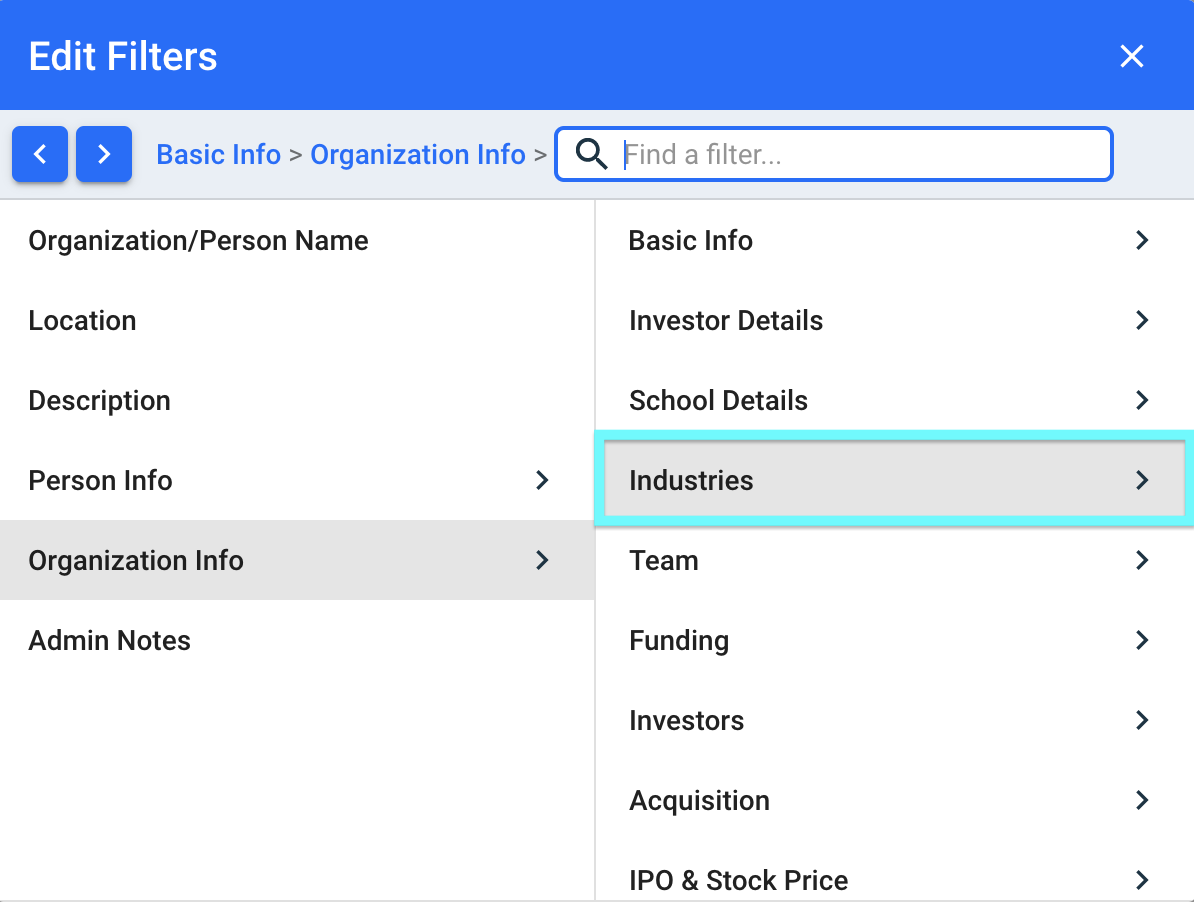Click the magnifier search icon

tap(591, 155)
